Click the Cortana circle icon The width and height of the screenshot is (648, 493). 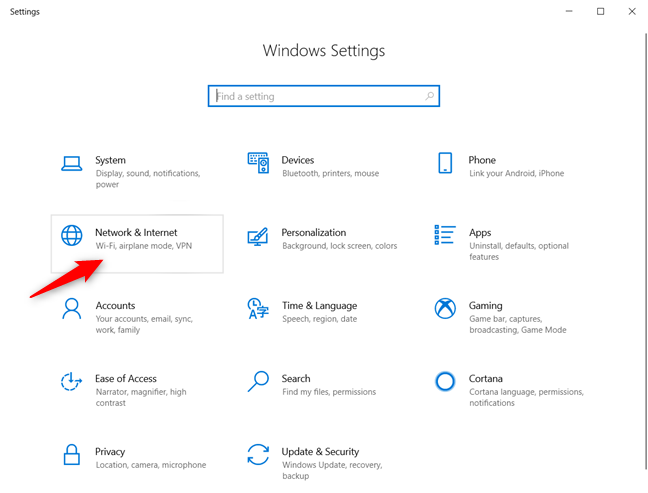pos(445,381)
